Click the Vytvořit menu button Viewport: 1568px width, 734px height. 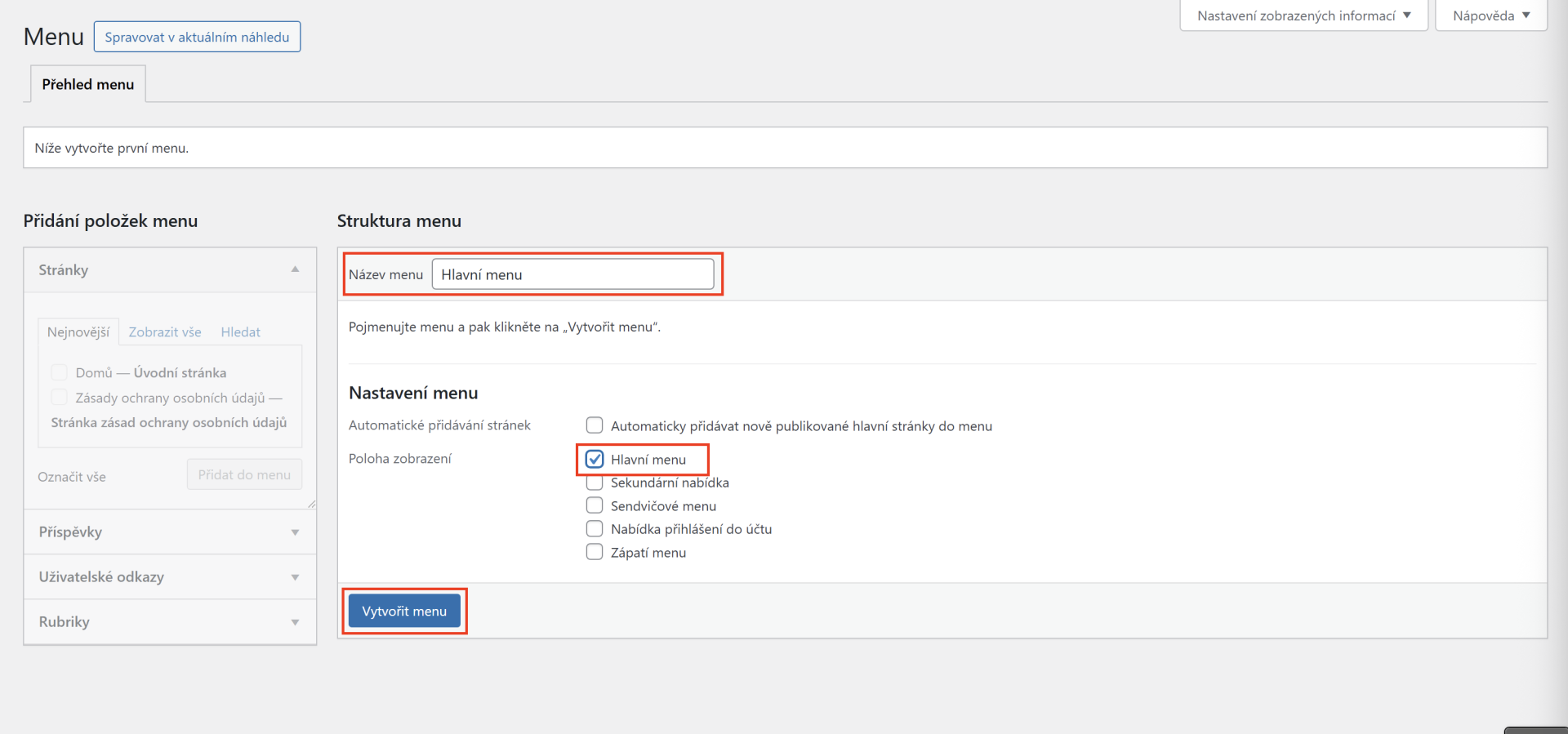point(404,611)
